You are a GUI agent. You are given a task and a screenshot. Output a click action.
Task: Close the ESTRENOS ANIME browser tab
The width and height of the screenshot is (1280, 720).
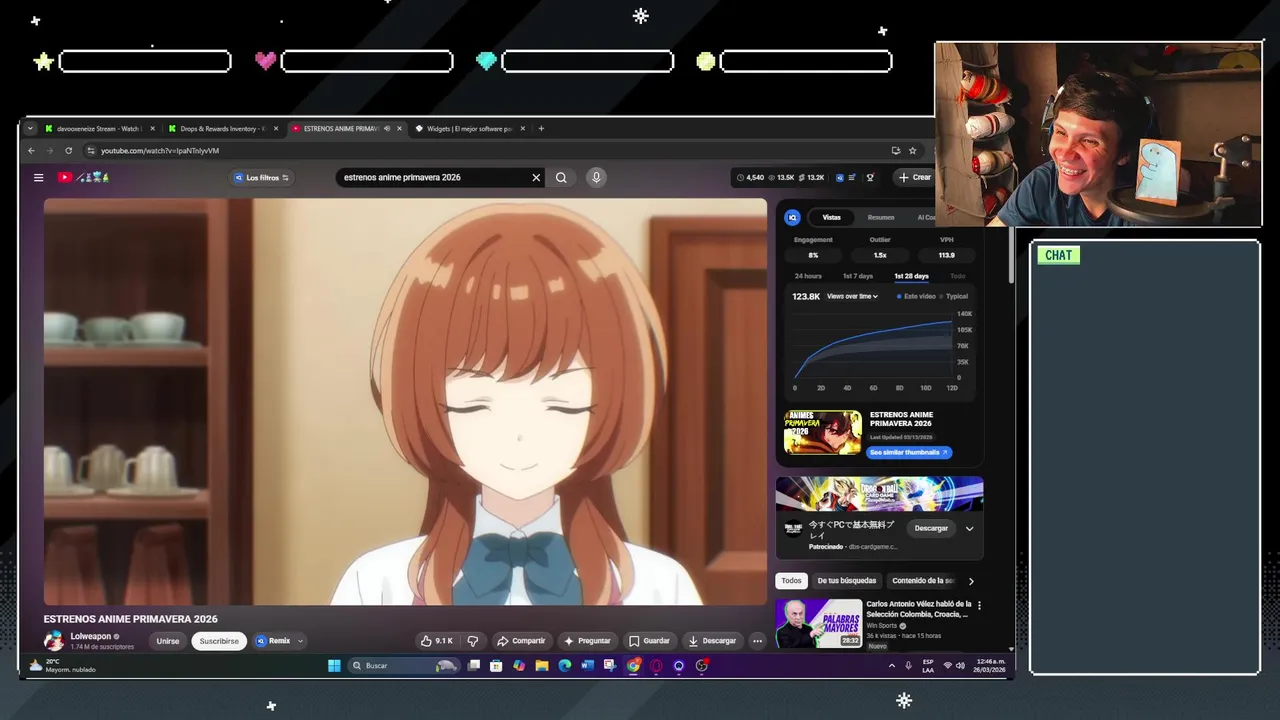[x=399, y=128]
